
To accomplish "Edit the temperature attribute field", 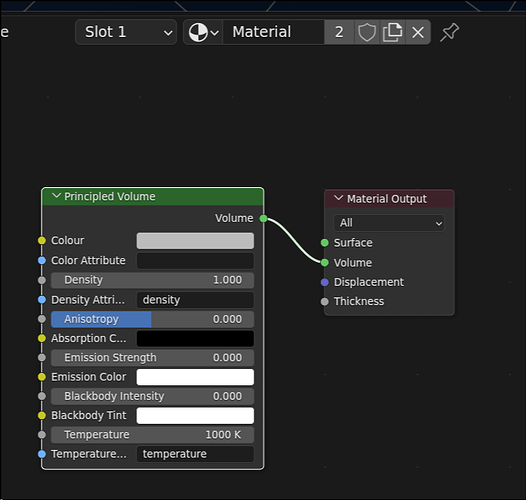I will point(195,454).
